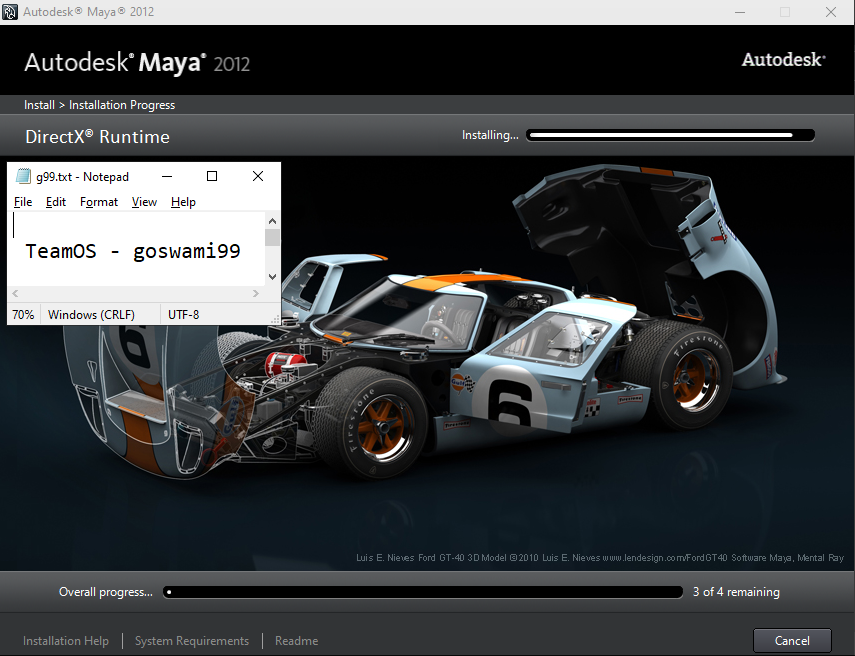Click the Notepad vertical scrollbar thumb
855x656 pixels.
273,238
